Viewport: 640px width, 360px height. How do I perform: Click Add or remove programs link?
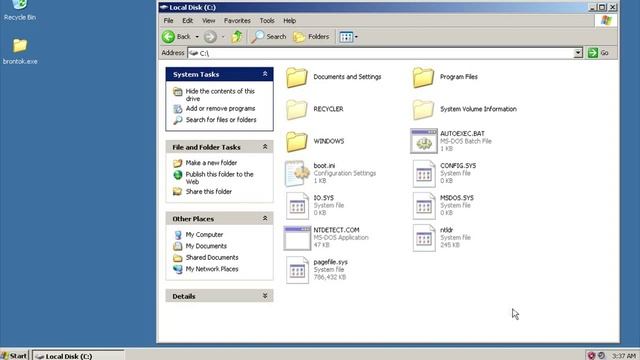point(220,109)
